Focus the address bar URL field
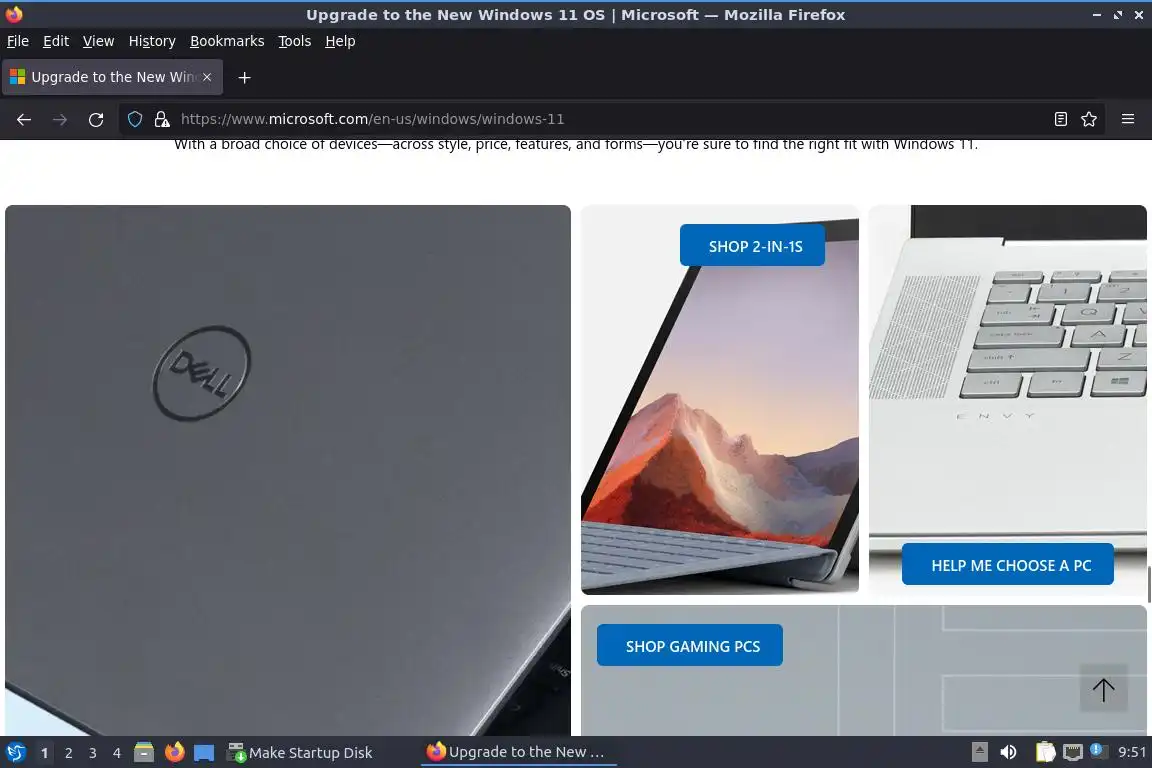The height and width of the screenshot is (768, 1152). [610, 119]
